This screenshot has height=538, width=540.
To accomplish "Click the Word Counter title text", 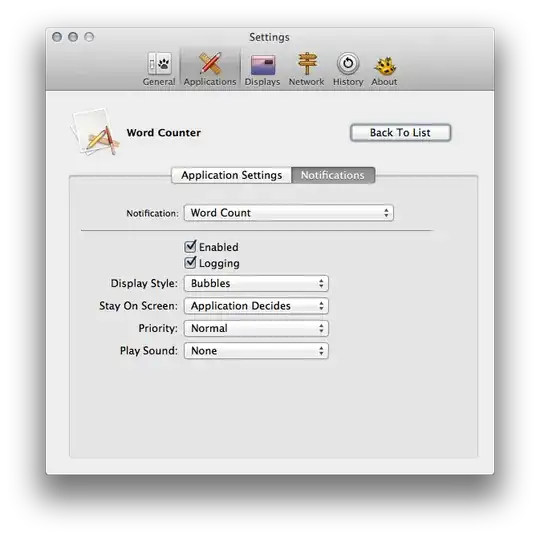I will click(x=164, y=133).
